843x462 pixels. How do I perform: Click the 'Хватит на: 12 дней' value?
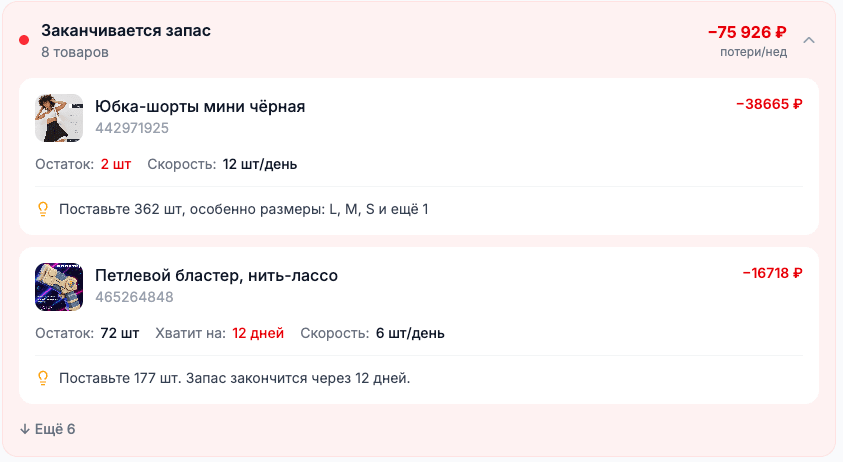(x=258, y=333)
